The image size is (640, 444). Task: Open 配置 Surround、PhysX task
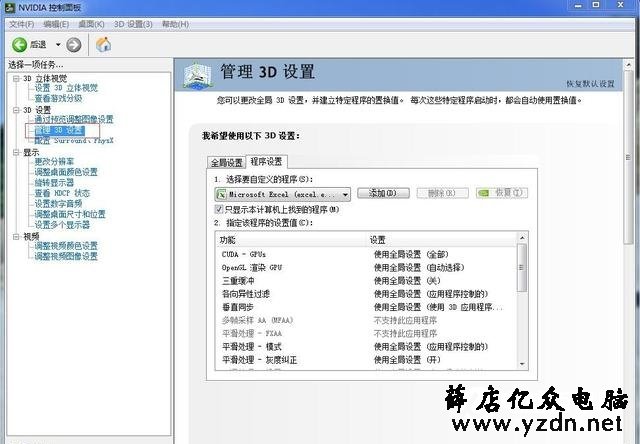(74, 141)
